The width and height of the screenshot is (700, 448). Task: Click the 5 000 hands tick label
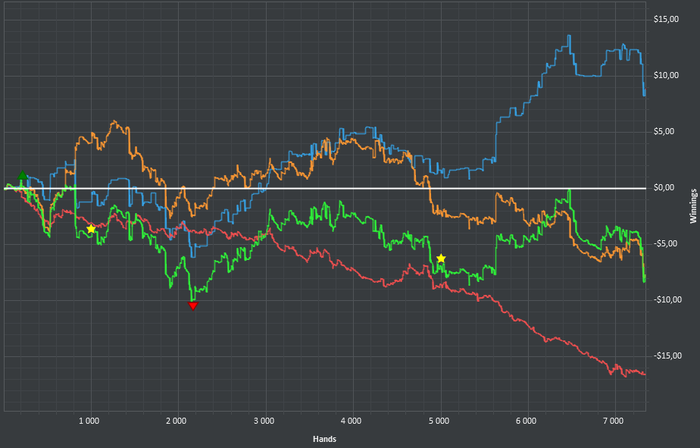(439, 421)
